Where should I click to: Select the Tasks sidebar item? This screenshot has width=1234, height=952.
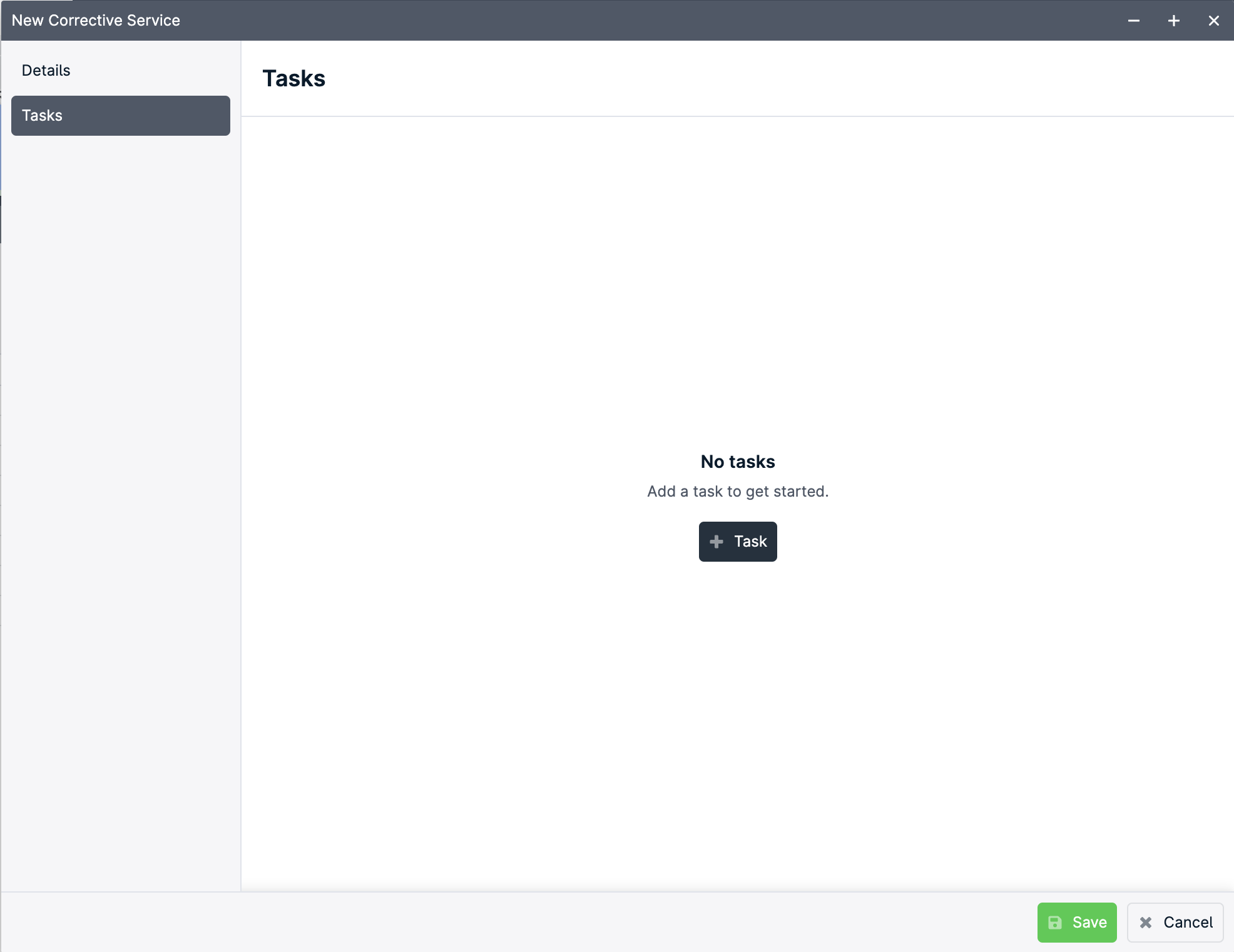pyautogui.click(x=120, y=116)
